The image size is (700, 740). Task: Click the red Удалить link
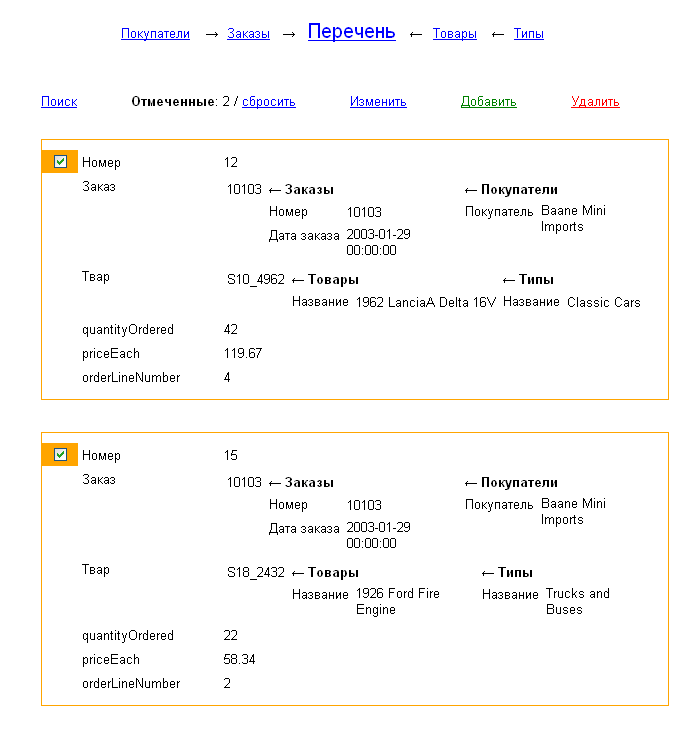pyautogui.click(x=595, y=102)
